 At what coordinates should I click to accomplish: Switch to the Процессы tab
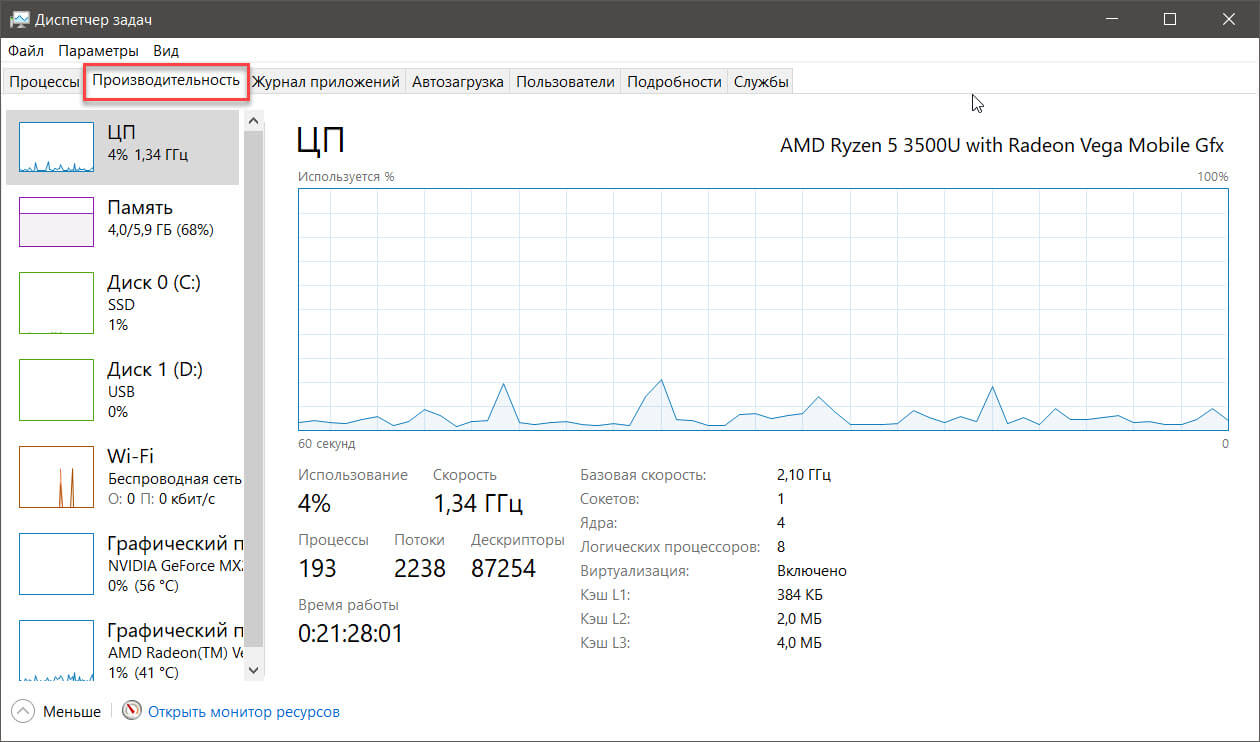click(x=44, y=82)
